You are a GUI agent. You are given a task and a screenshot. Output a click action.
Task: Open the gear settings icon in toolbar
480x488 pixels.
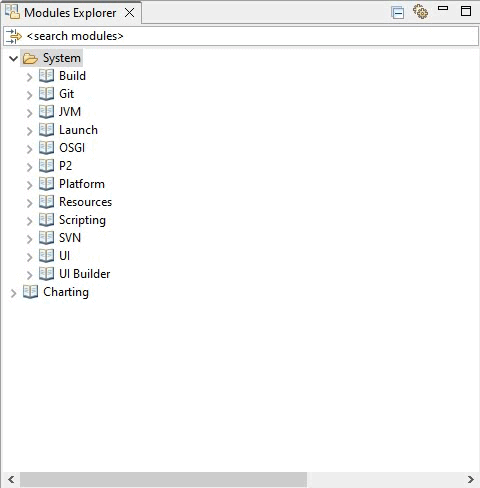click(420, 12)
